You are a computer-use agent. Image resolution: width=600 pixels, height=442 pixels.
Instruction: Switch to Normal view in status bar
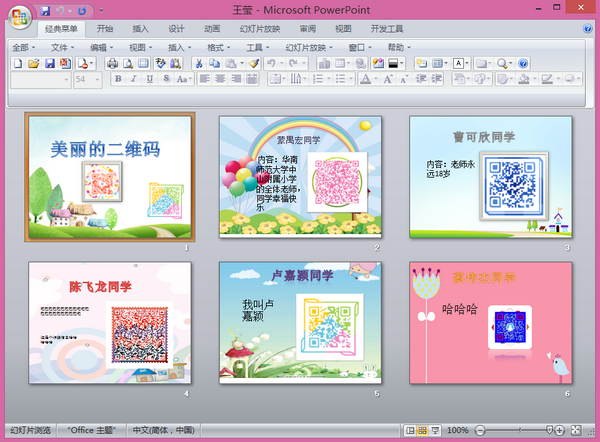point(410,431)
